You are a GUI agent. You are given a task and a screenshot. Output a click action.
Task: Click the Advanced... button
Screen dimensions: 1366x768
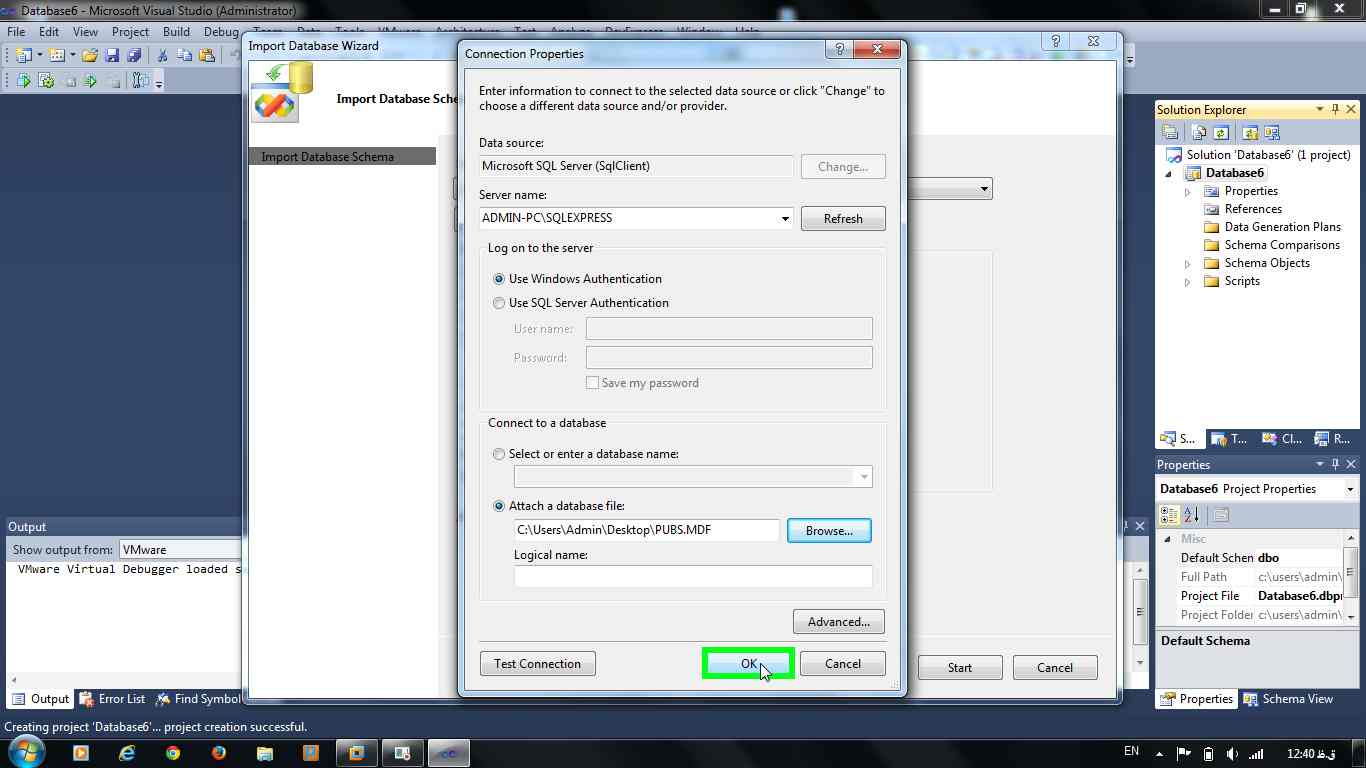click(x=838, y=622)
